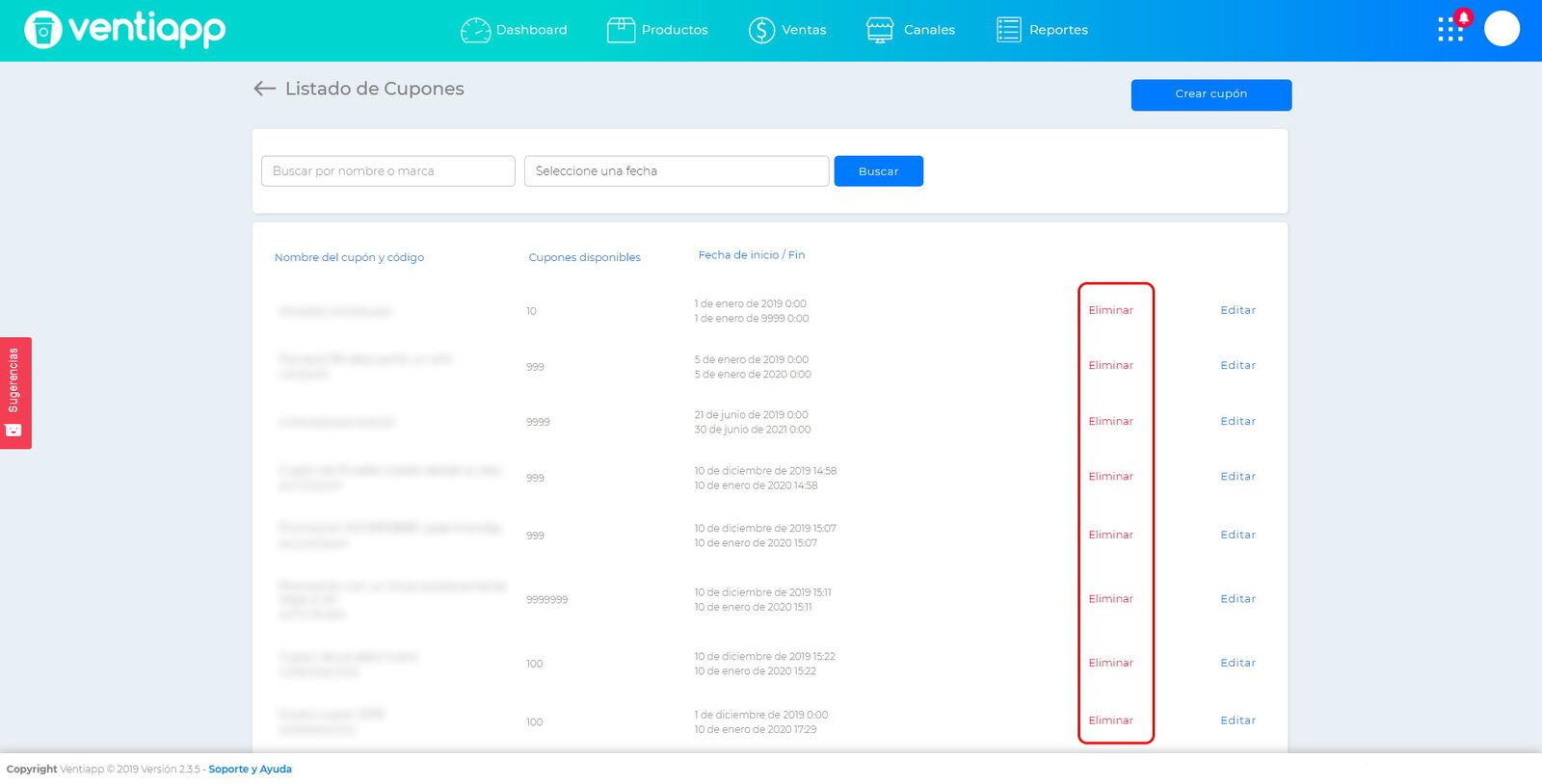This screenshot has height=784, width=1542.
Task: Editar the coupon starting 1 de diciembre de 2019
Action: tap(1238, 720)
